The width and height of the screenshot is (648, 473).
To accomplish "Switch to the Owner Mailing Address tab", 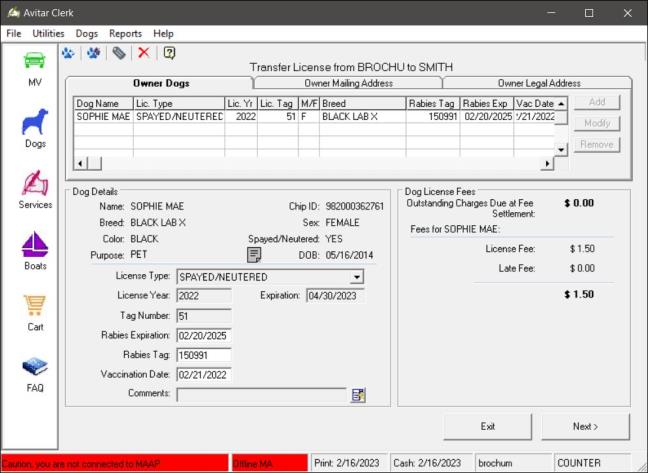I will point(347,83).
